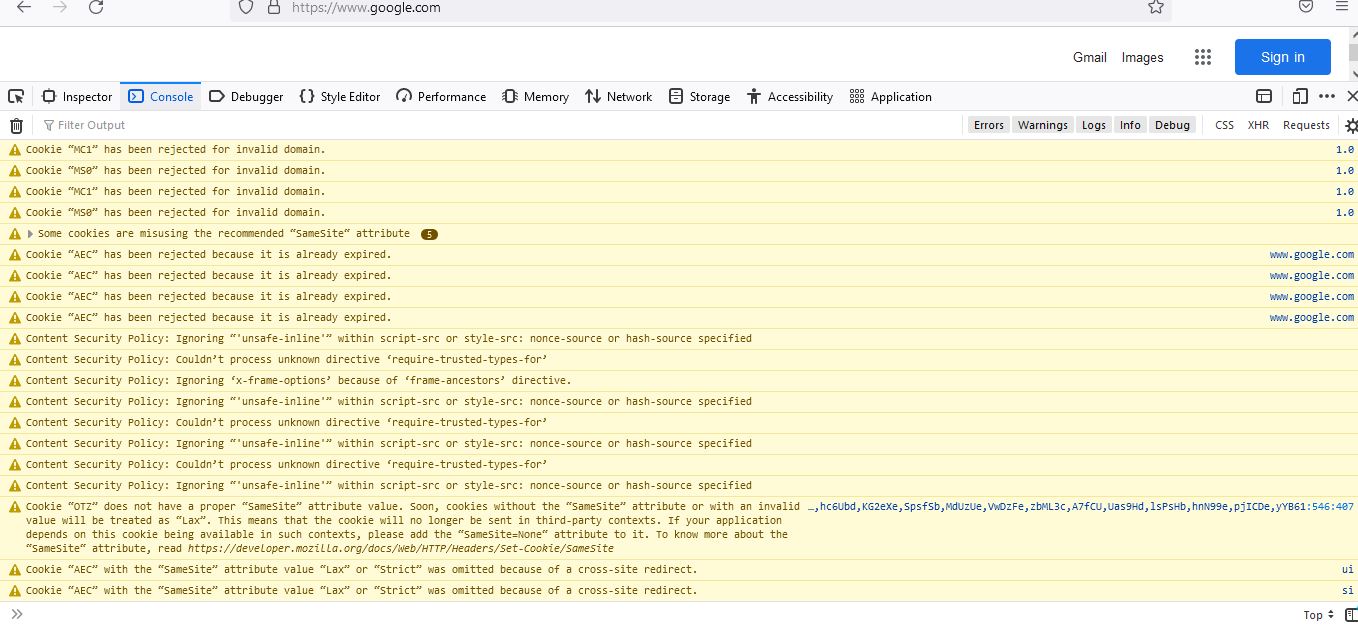Open console settings gear icon

pyautogui.click(x=1351, y=126)
